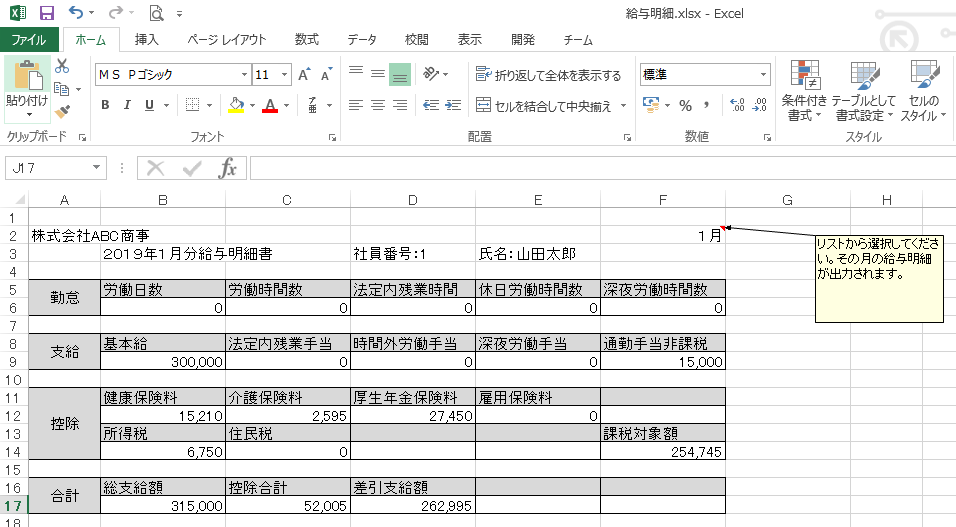This screenshot has height=527, width=956.
Task: Click セルを結合して中央揃え merge button
Action: [x=544, y=106]
